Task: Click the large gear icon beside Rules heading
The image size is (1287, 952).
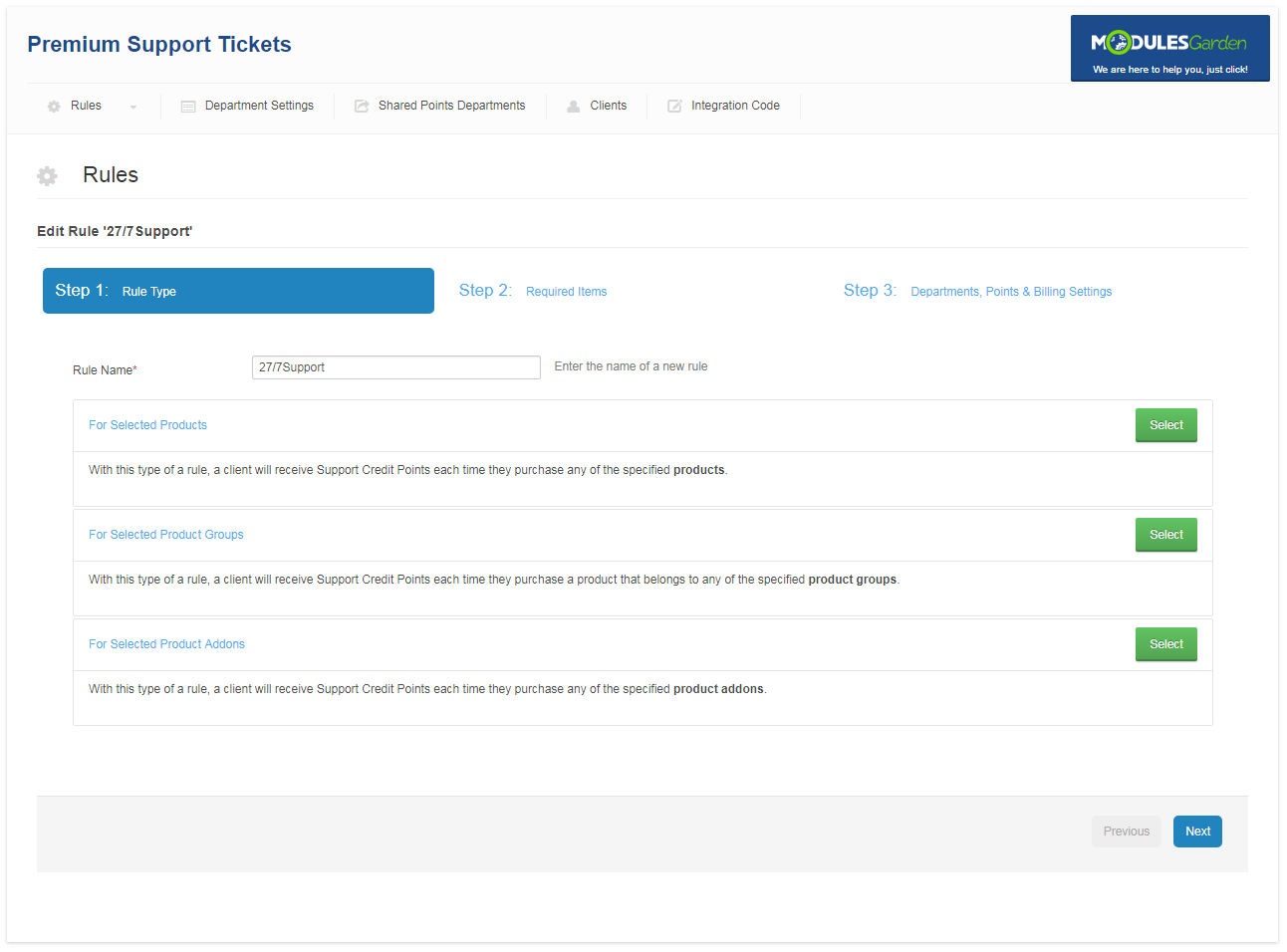Action: pos(47,176)
